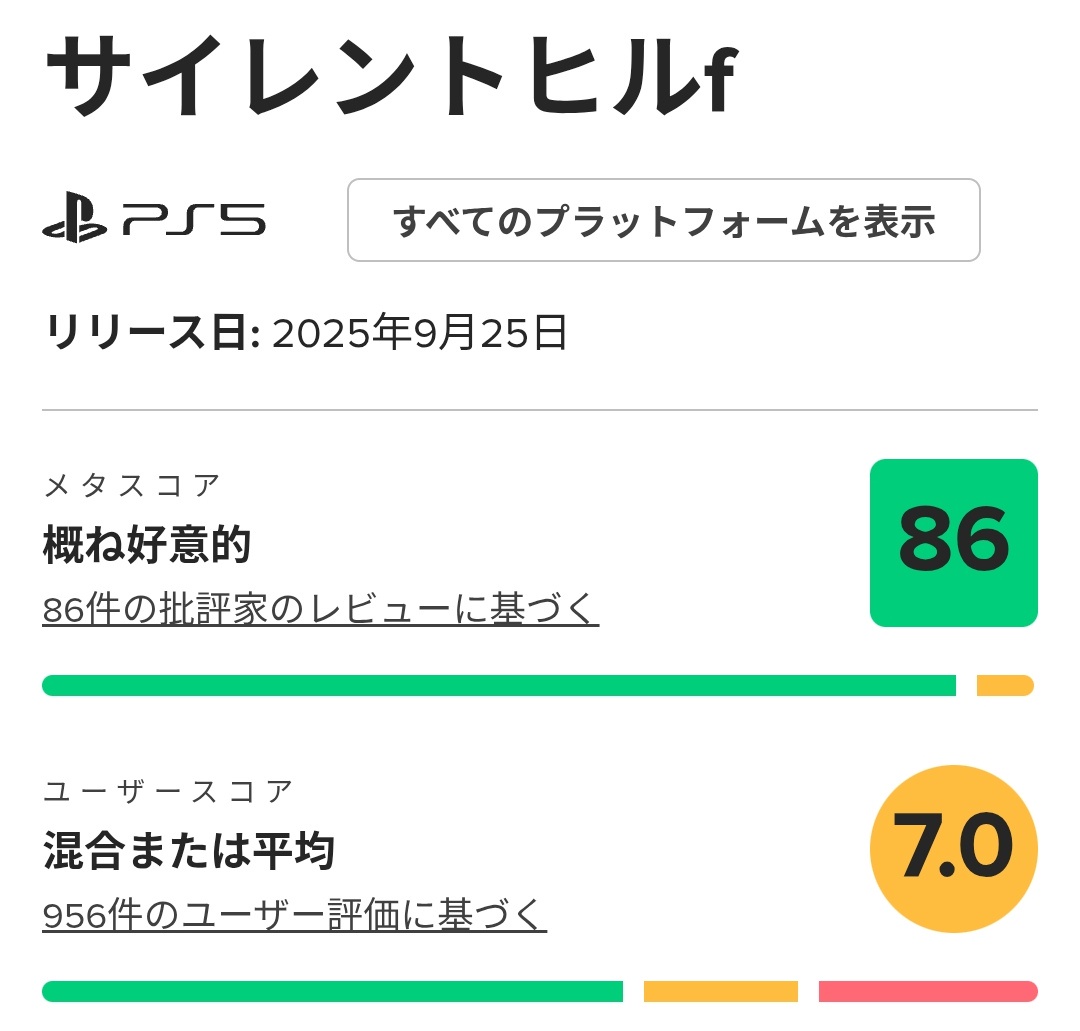Click the green 86 Metascore badge

[x=953, y=543]
